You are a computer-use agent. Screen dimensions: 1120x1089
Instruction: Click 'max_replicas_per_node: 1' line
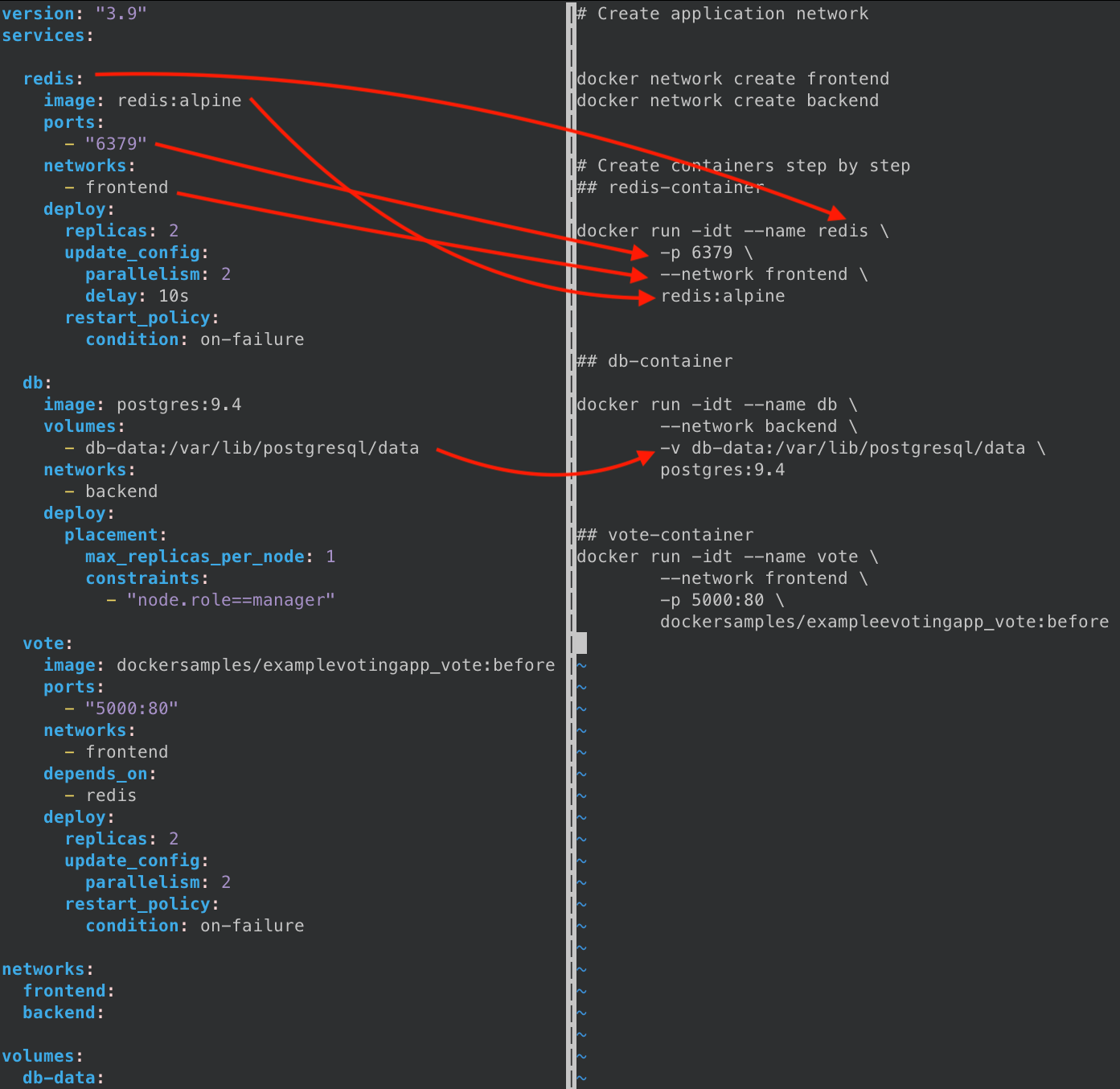click(x=210, y=557)
